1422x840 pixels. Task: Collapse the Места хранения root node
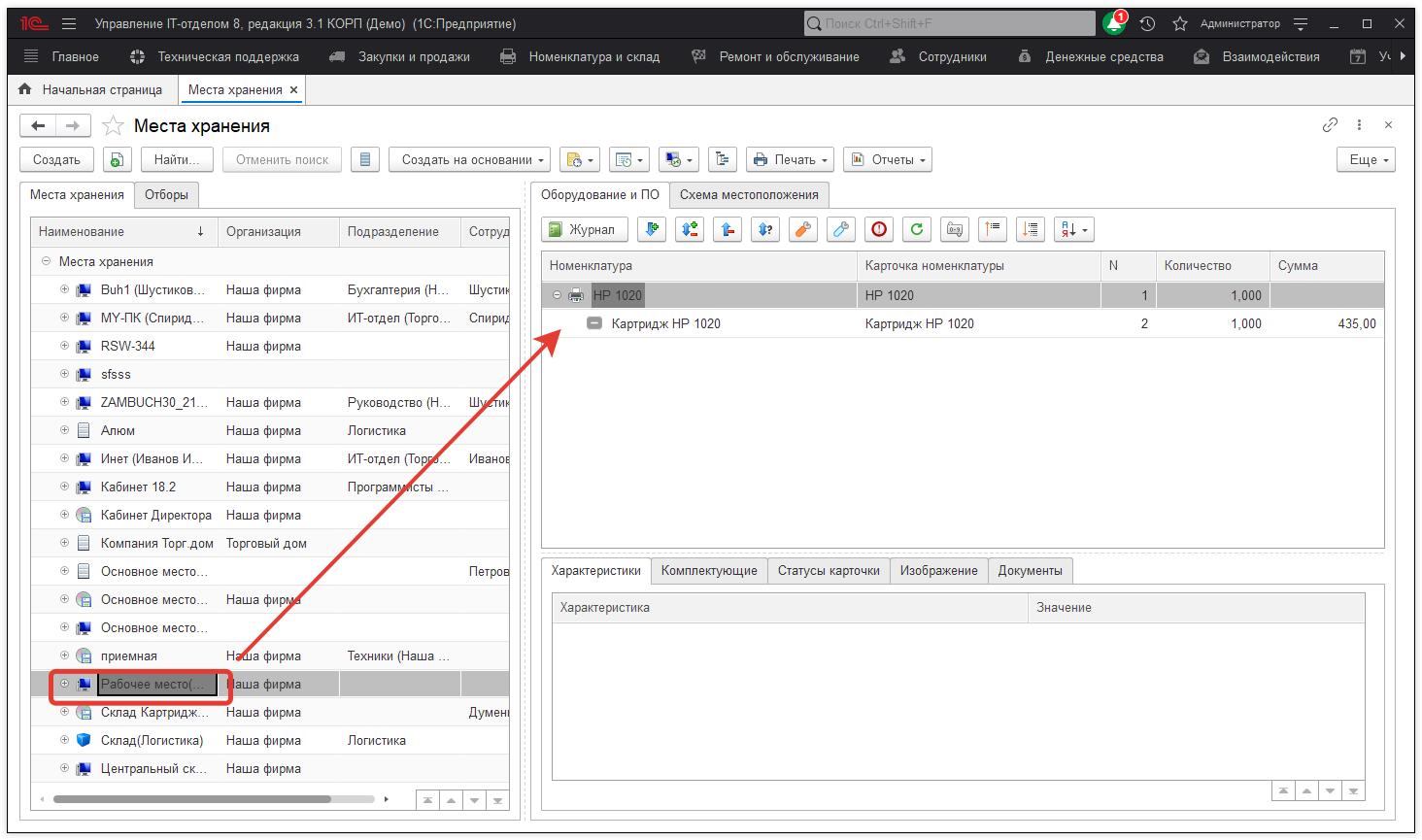(46, 261)
